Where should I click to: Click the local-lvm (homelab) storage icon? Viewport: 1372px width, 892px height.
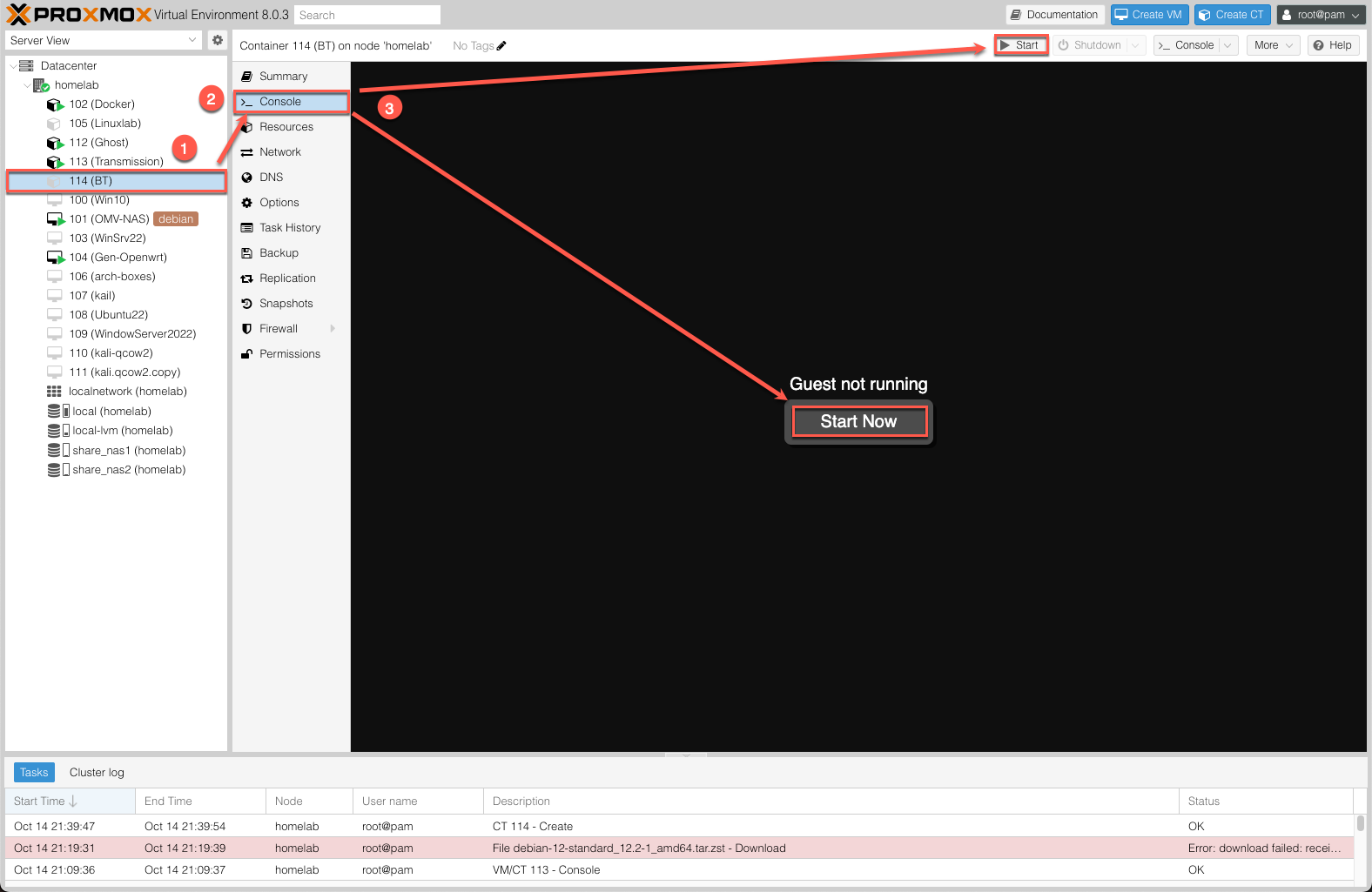58,431
